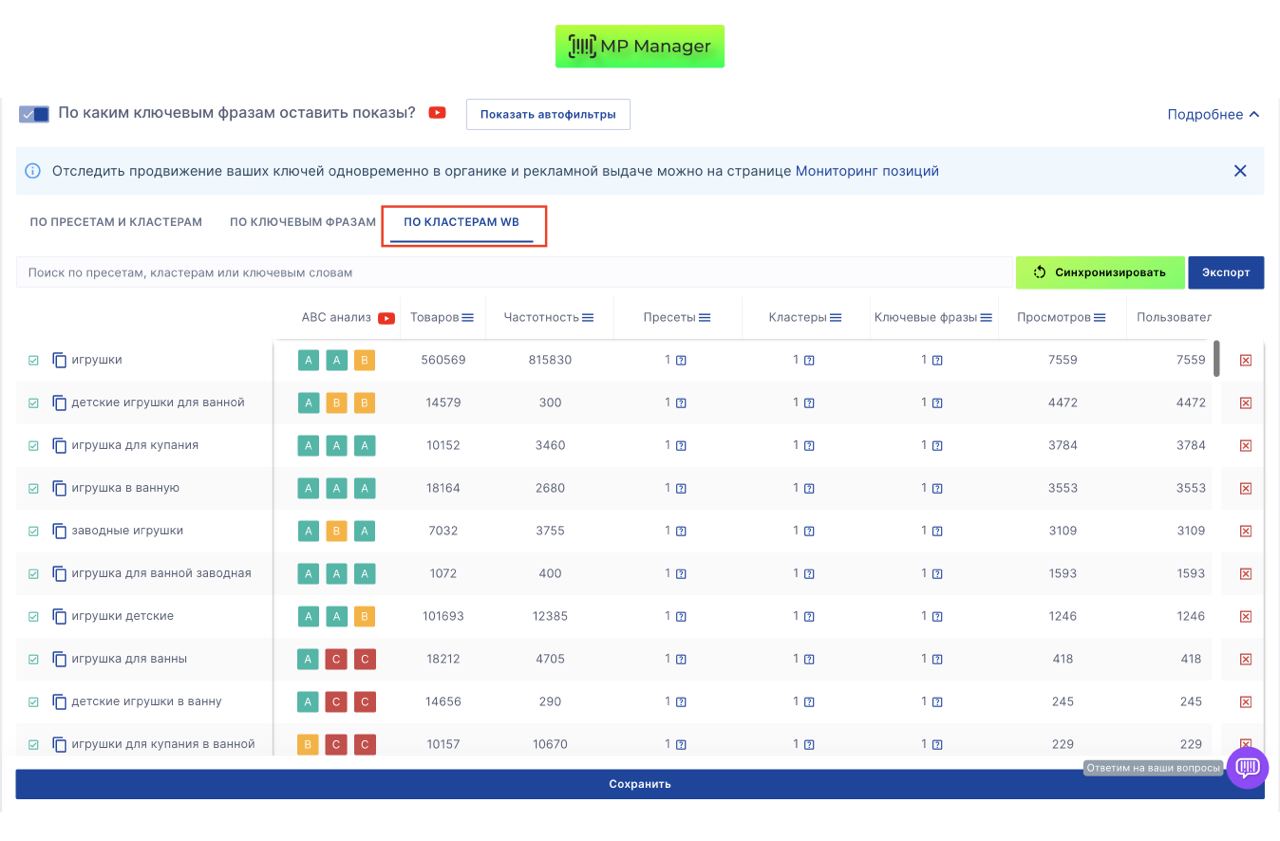Select the ПО КЛЮЧЕВЫМ ФРАЗАМ tab
The height and width of the screenshot is (841, 1280).
coord(303,222)
